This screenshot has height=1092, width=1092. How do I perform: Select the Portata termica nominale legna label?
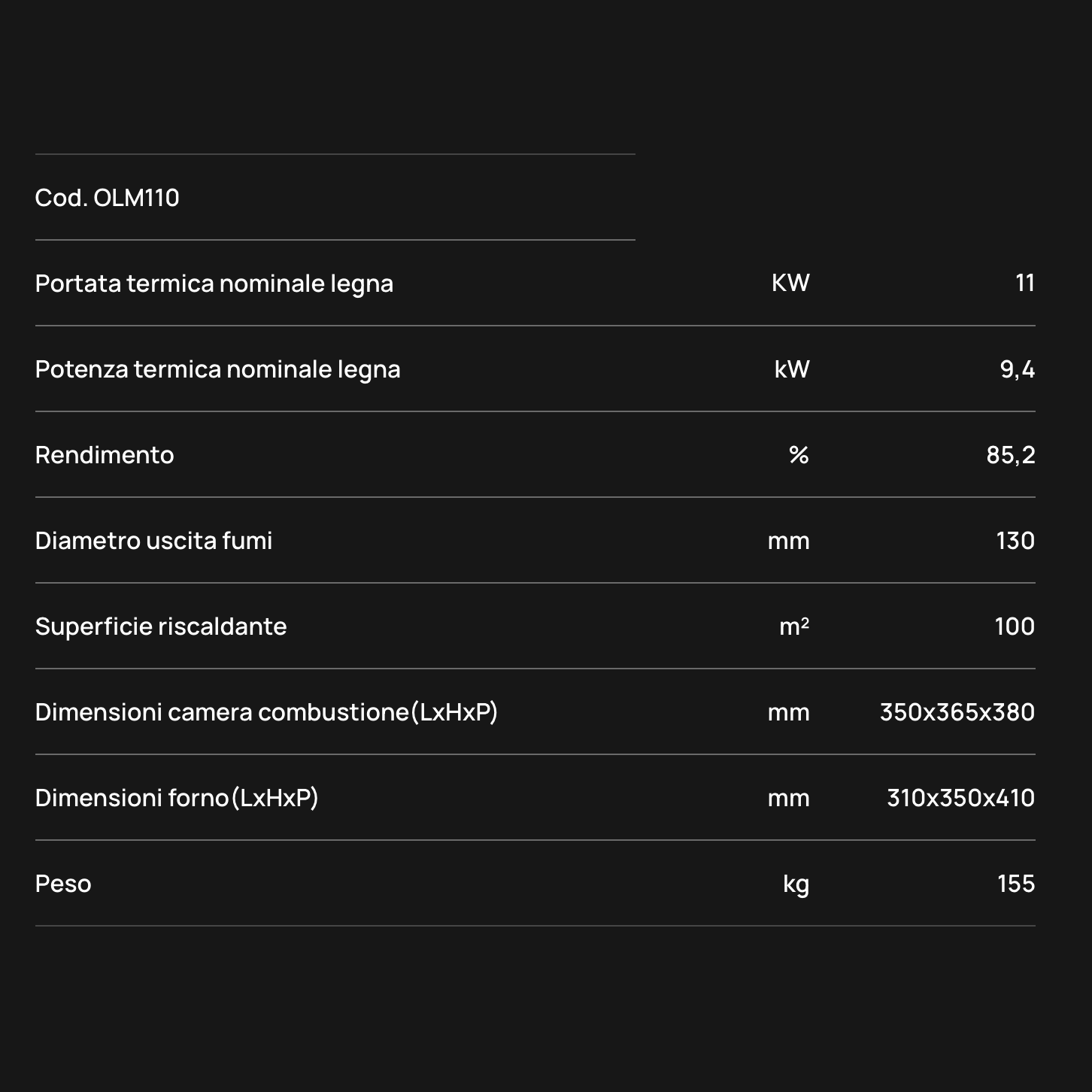point(214,284)
